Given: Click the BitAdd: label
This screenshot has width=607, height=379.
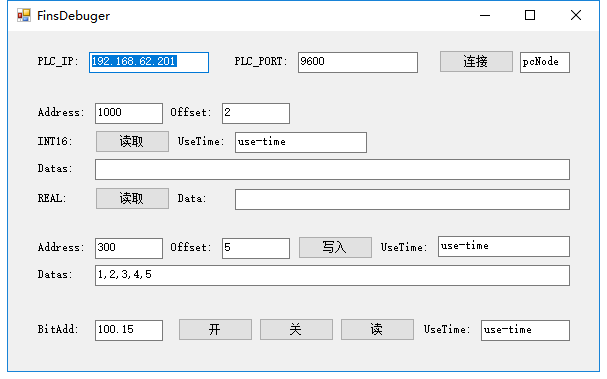Looking at the screenshot, I should pyautogui.click(x=58, y=329).
